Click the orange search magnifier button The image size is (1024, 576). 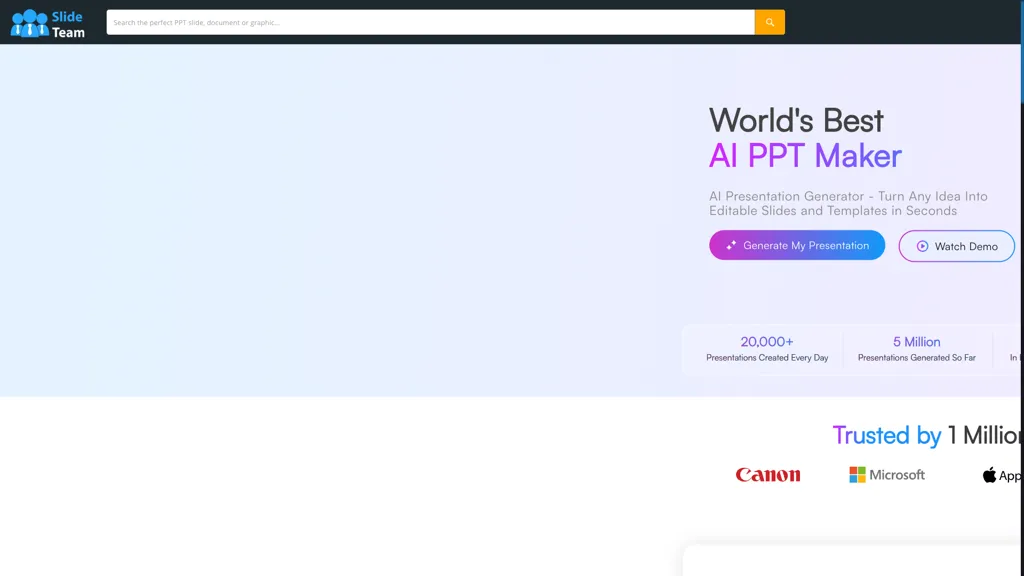[769, 22]
